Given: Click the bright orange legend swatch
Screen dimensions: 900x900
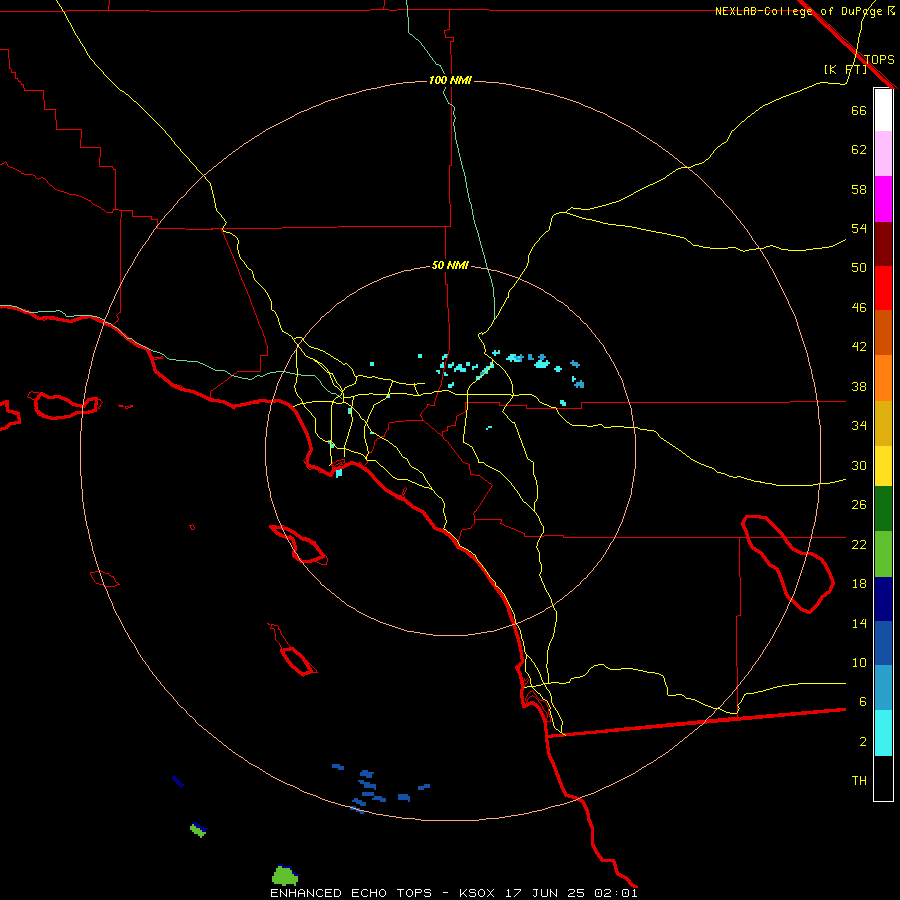Looking at the screenshot, I should click(883, 378).
